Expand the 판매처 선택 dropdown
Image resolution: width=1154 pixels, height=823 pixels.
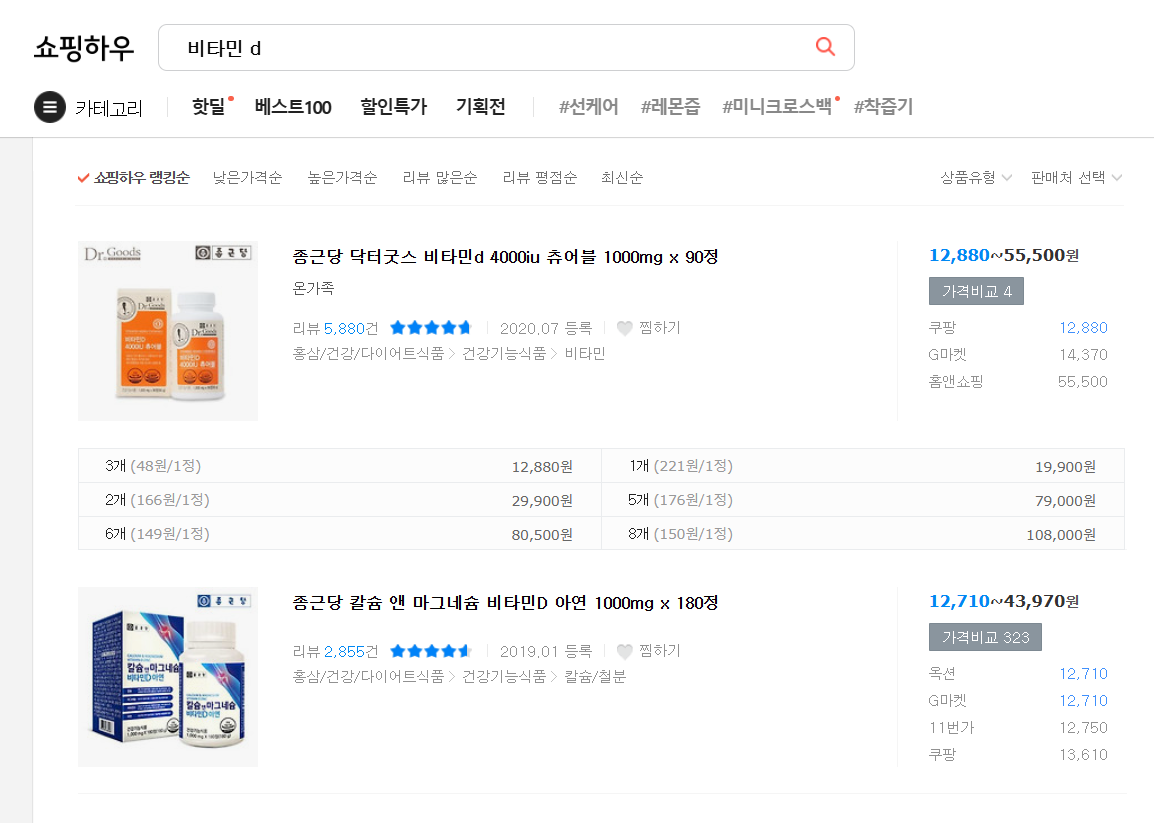coord(1076,177)
